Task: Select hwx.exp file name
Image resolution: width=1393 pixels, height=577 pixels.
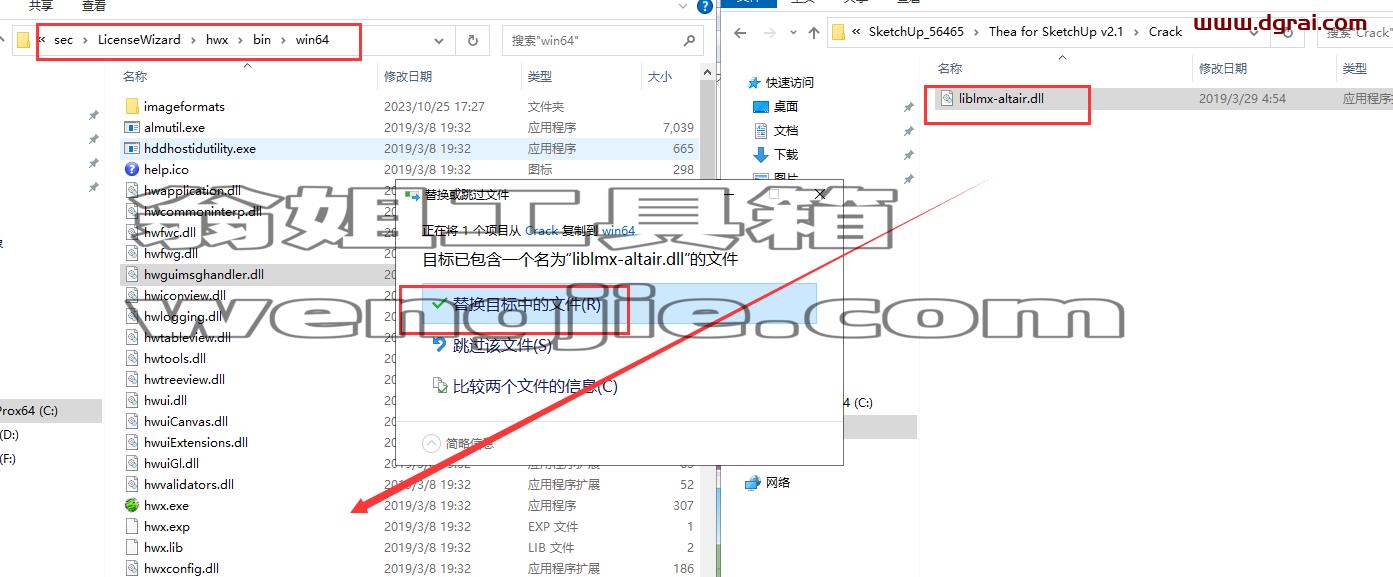Action: pos(166,526)
